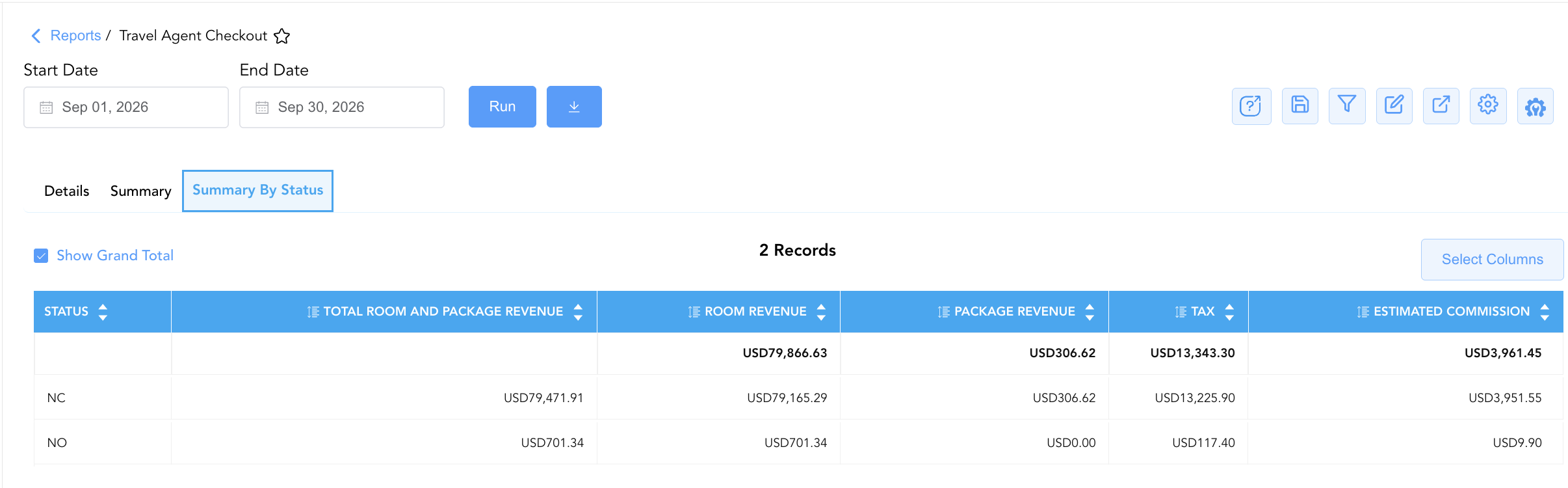Image resolution: width=1568 pixels, height=488 pixels.
Task: Click the edit pencil icon
Action: click(x=1394, y=106)
